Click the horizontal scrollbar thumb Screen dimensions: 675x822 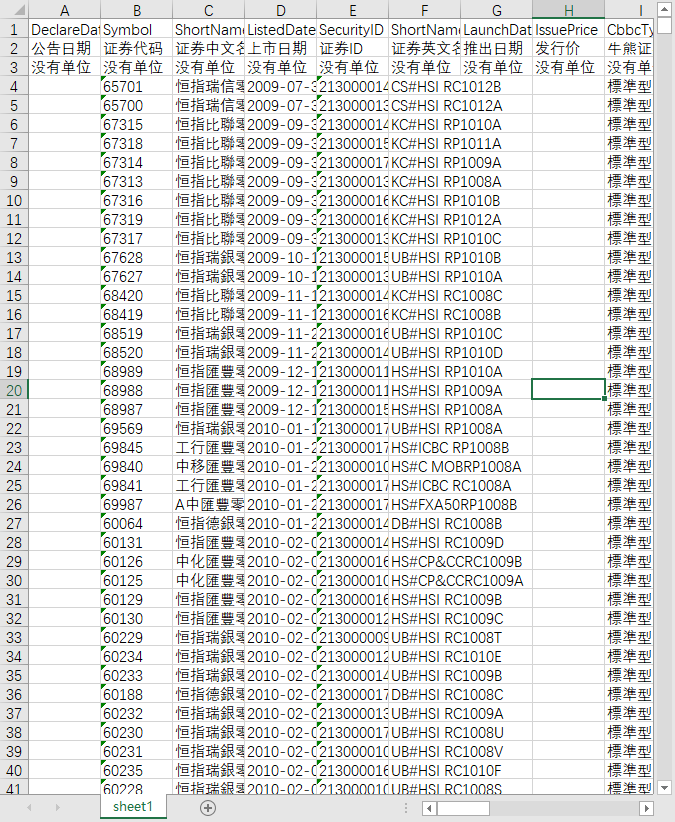[x=463, y=808]
